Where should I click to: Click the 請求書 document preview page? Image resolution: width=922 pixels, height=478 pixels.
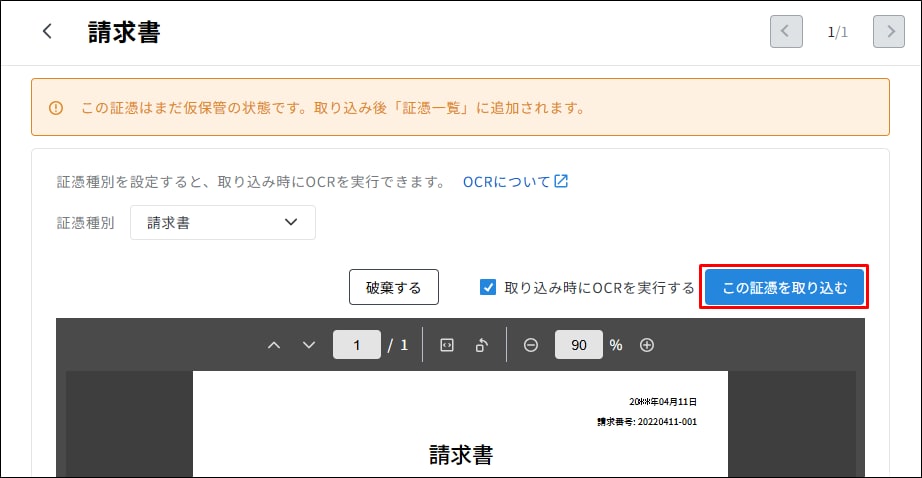[x=460, y=424]
